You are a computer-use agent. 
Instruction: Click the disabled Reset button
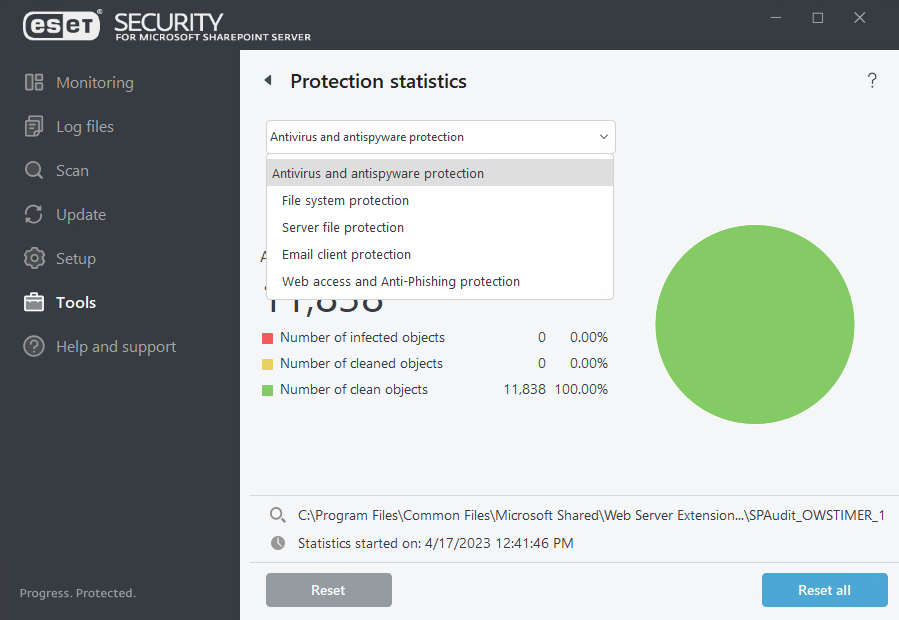click(328, 590)
